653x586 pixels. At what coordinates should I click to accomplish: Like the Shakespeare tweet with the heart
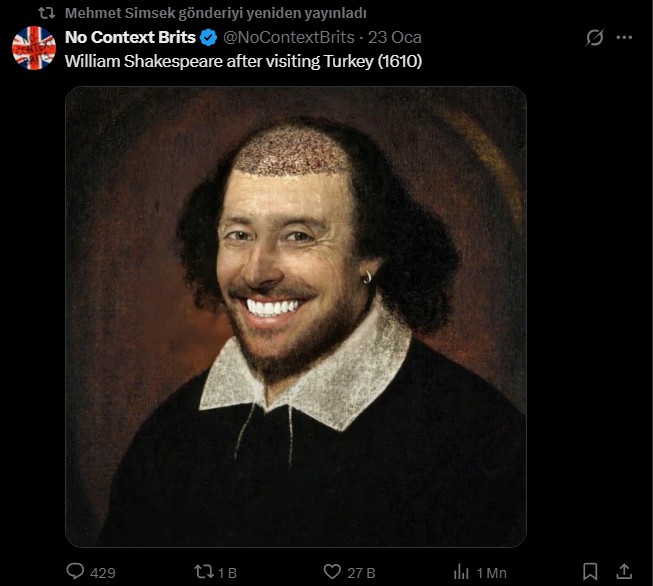333,572
